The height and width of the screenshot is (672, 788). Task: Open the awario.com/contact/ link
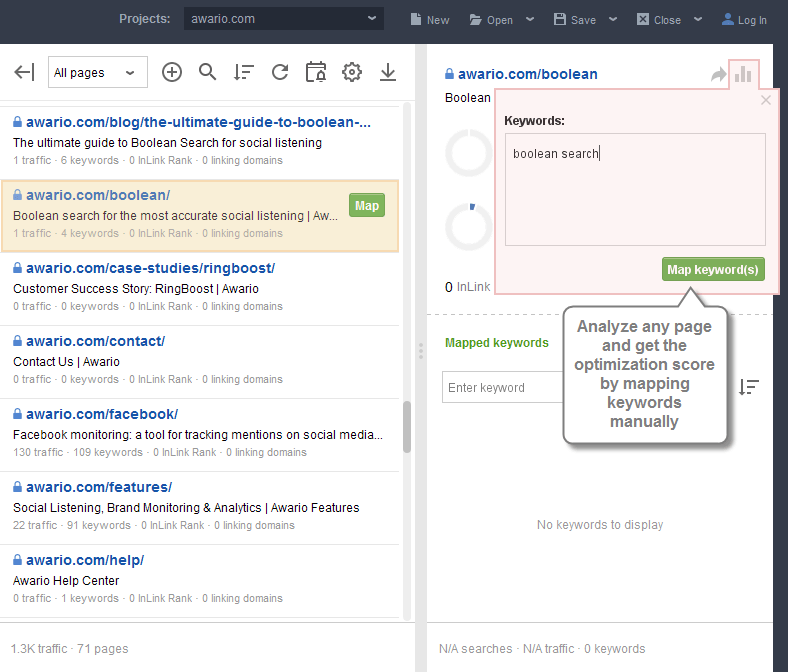coord(95,341)
